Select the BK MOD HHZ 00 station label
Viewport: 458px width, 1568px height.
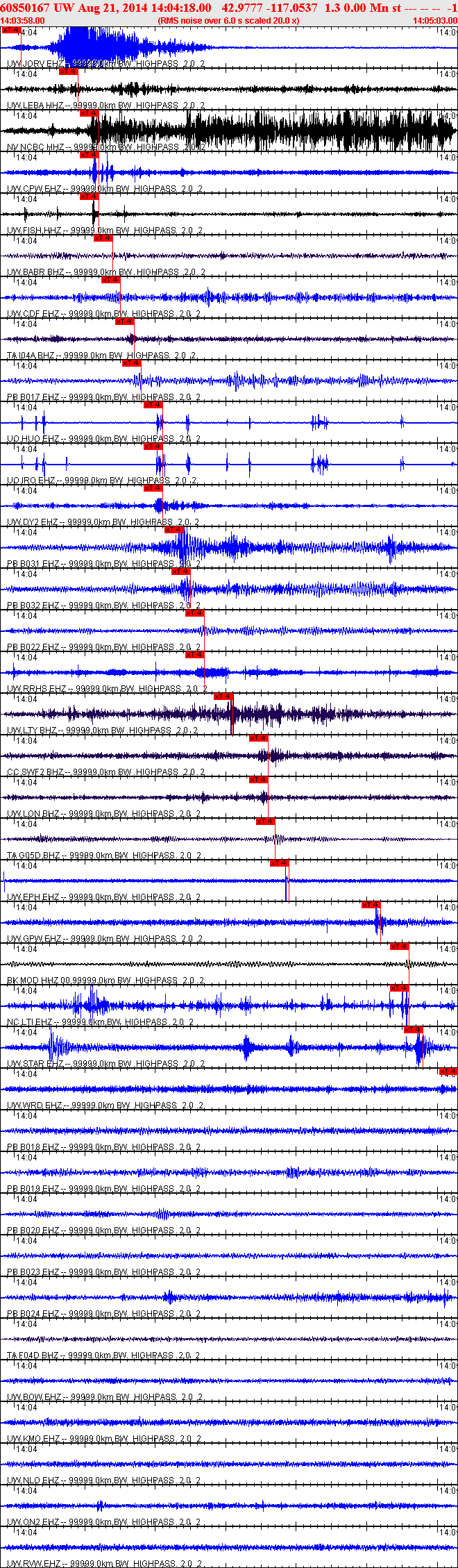click(x=41, y=981)
